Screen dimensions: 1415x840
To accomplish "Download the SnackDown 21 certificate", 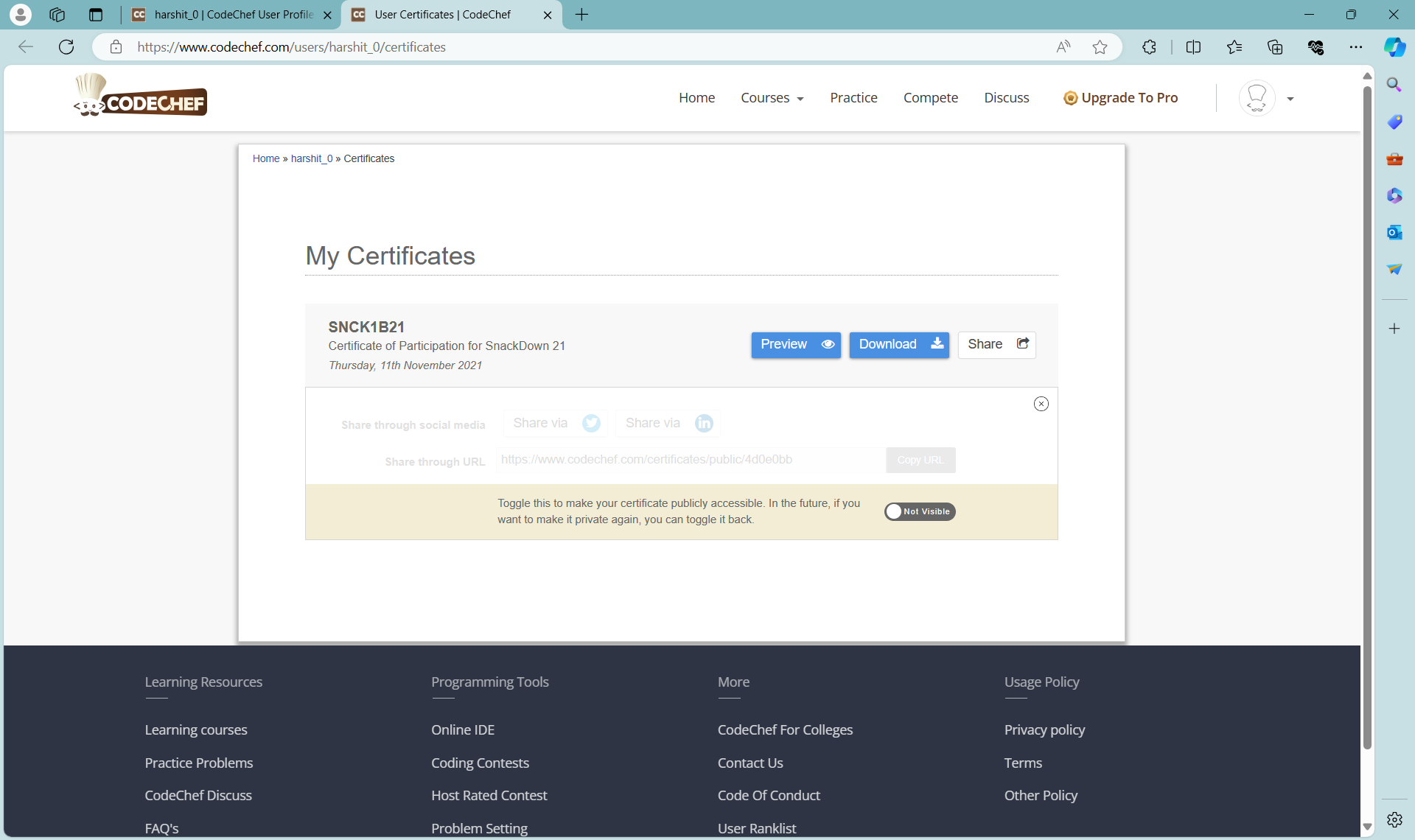I will coord(898,344).
